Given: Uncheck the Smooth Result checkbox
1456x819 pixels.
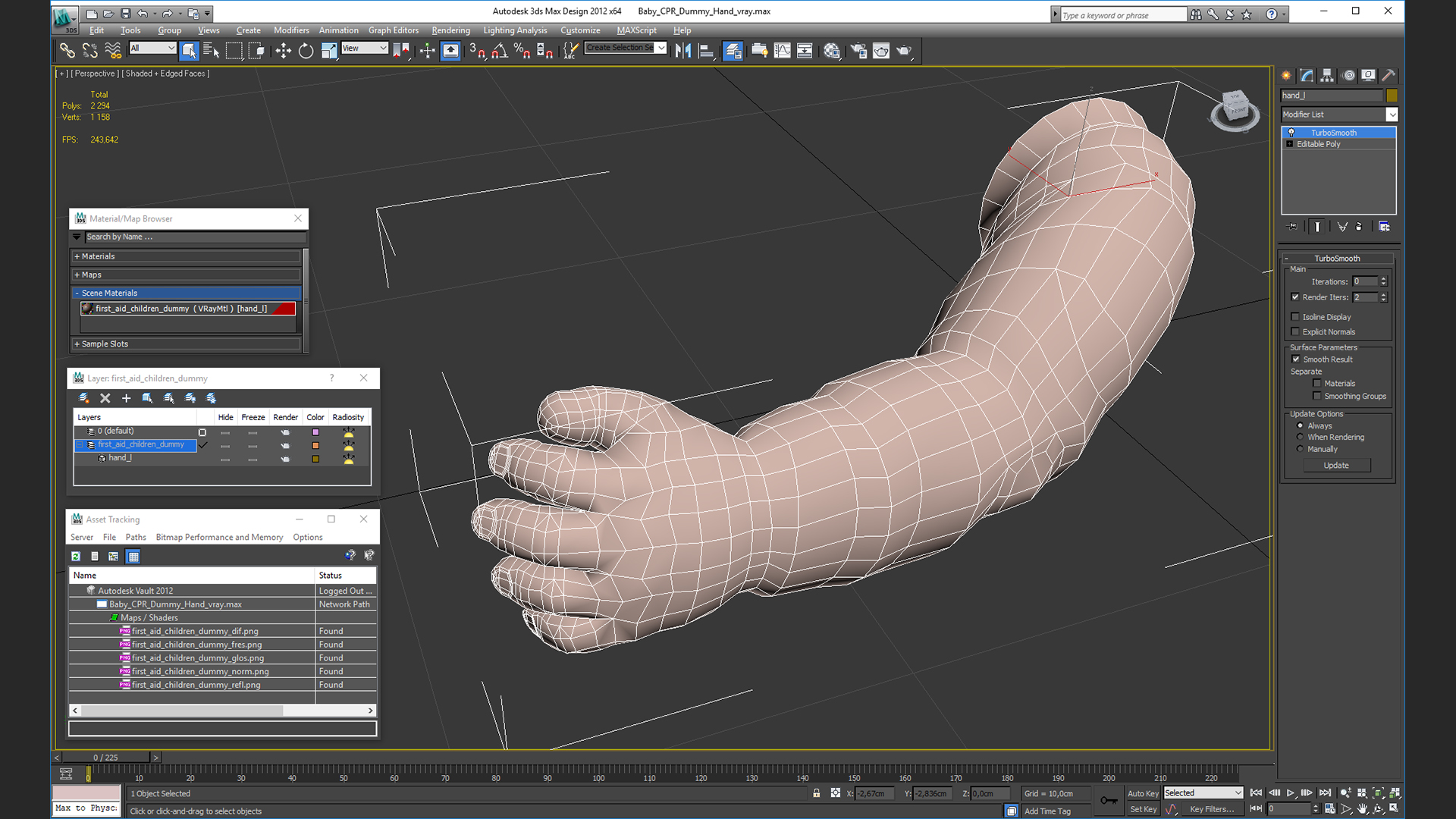Looking at the screenshot, I should tap(1296, 359).
